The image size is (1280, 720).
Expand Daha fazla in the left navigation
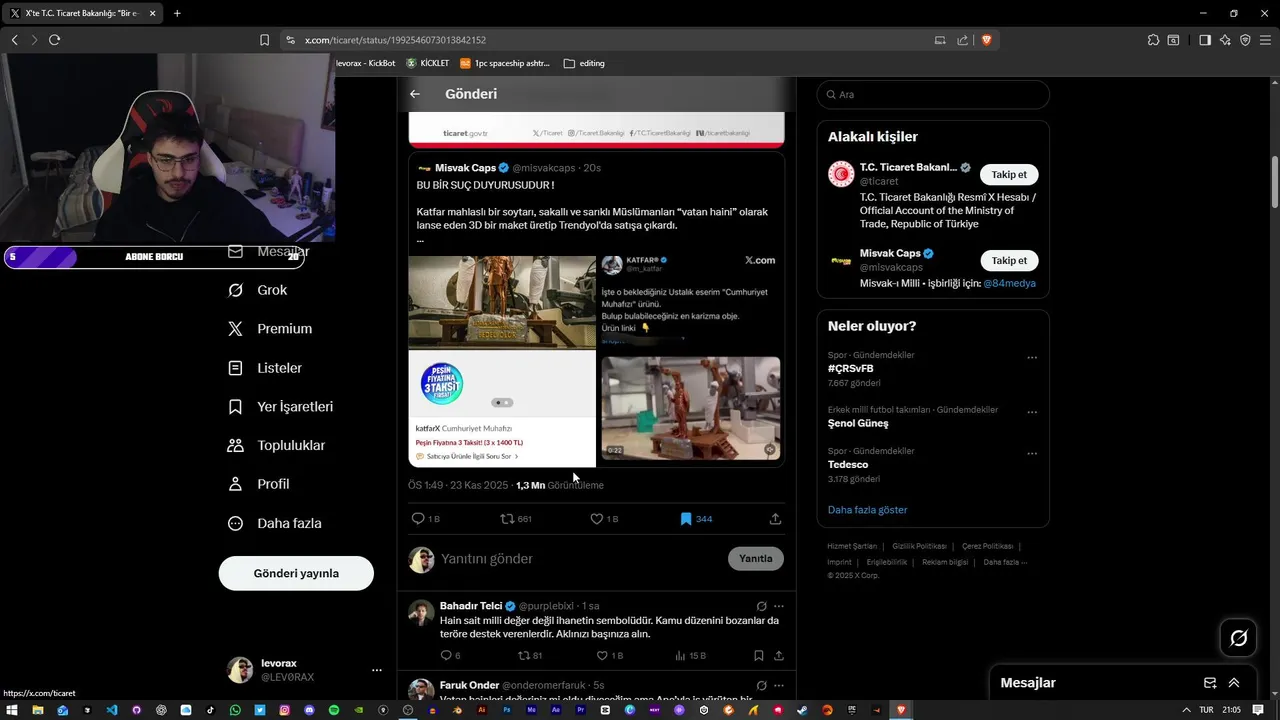click(275, 523)
